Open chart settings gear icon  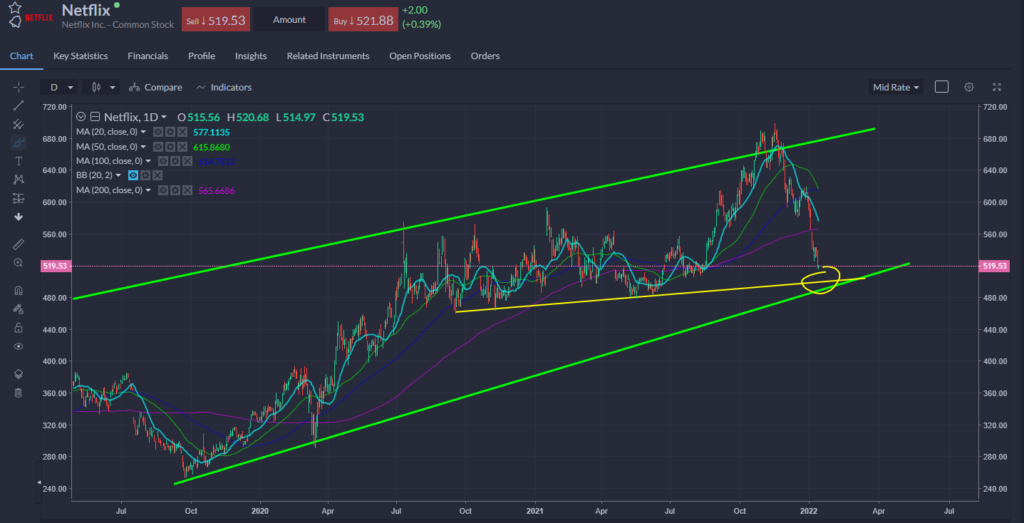pyautogui.click(x=968, y=87)
